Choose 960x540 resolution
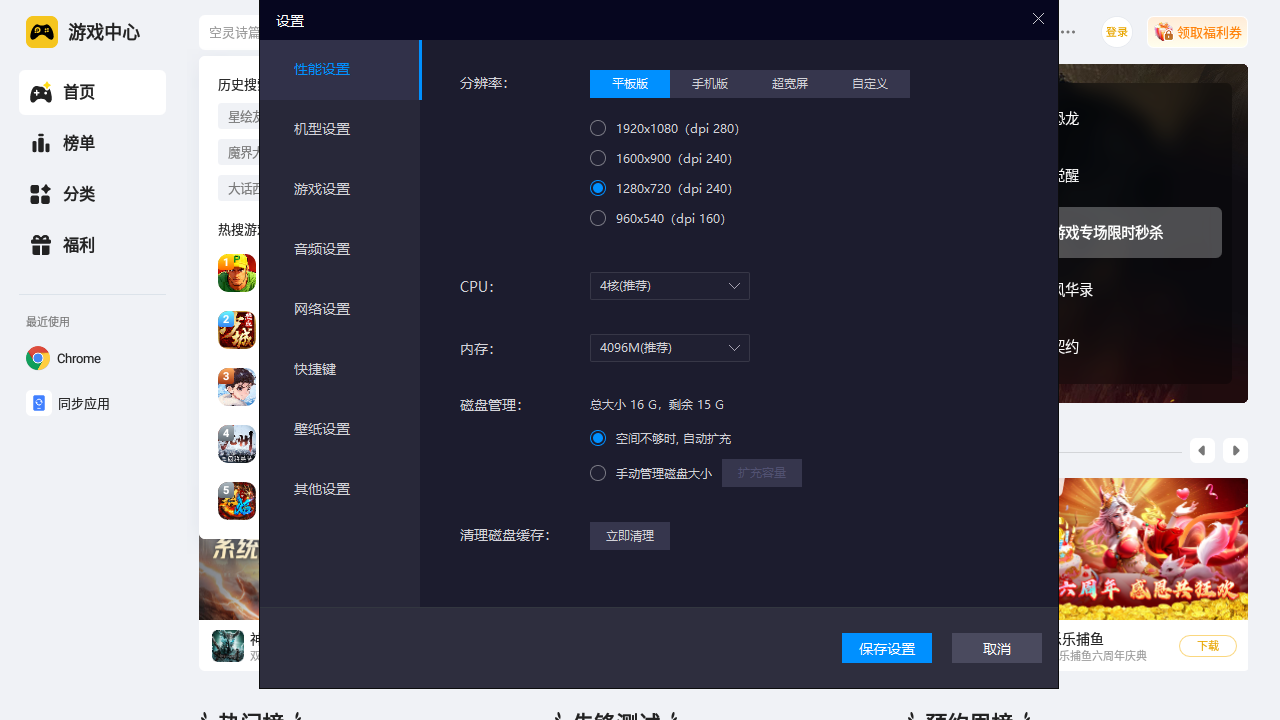Screen dimensions: 1280x720 click(x=598, y=218)
